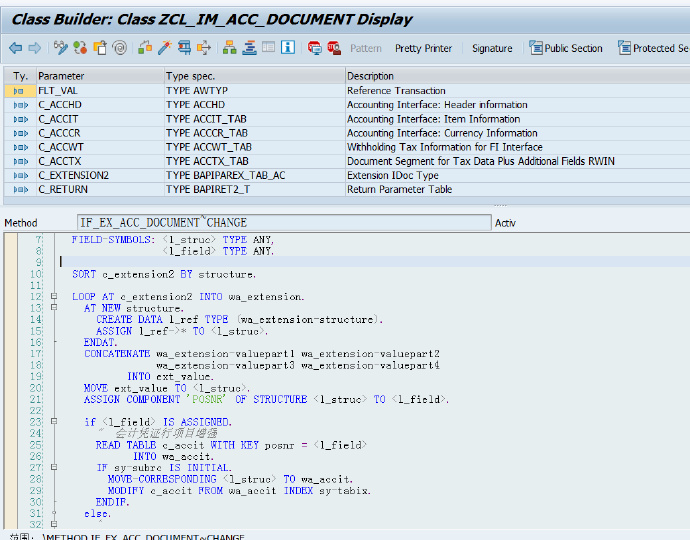Viewport: 690px width, 540px height.
Task: Sort by the Parameter column header
Action: point(100,76)
